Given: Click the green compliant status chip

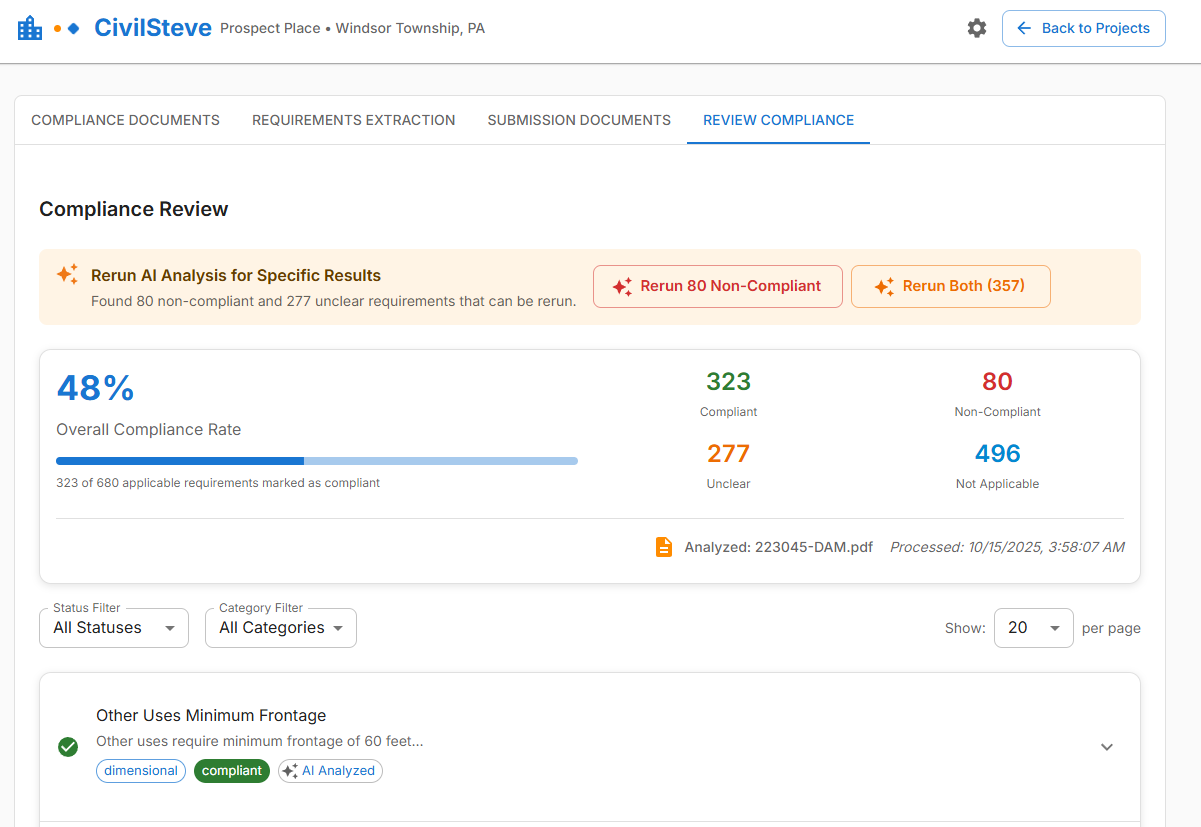Looking at the screenshot, I should (232, 771).
